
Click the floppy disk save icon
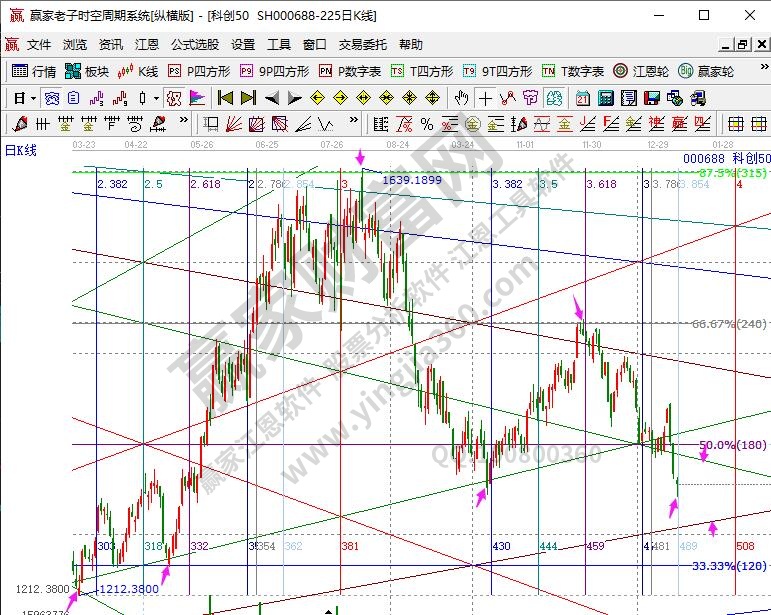click(x=651, y=98)
